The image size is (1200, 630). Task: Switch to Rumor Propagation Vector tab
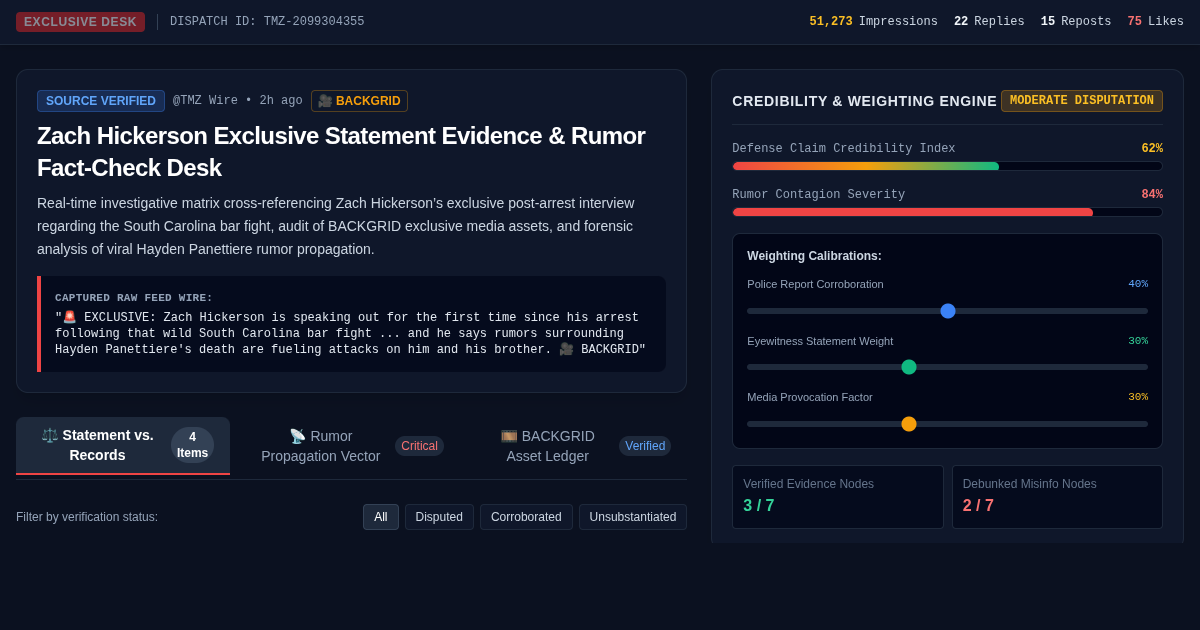click(351, 446)
